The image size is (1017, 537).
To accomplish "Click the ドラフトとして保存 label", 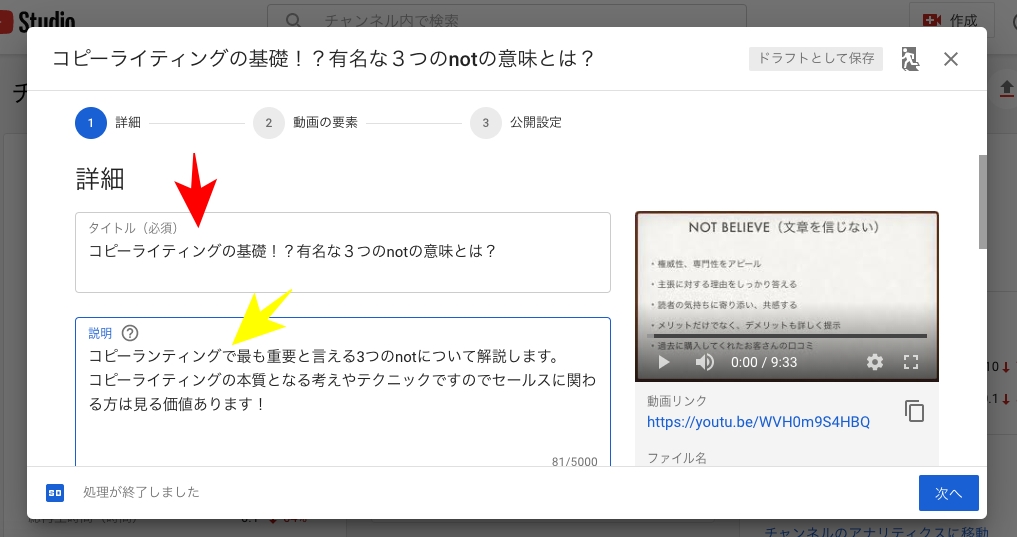I will [x=815, y=59].
